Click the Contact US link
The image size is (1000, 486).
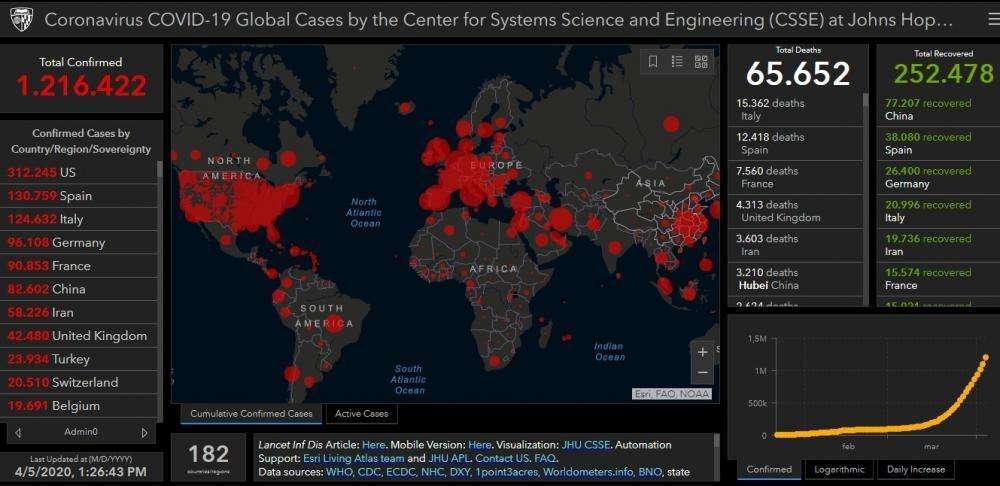click(502, 459)
